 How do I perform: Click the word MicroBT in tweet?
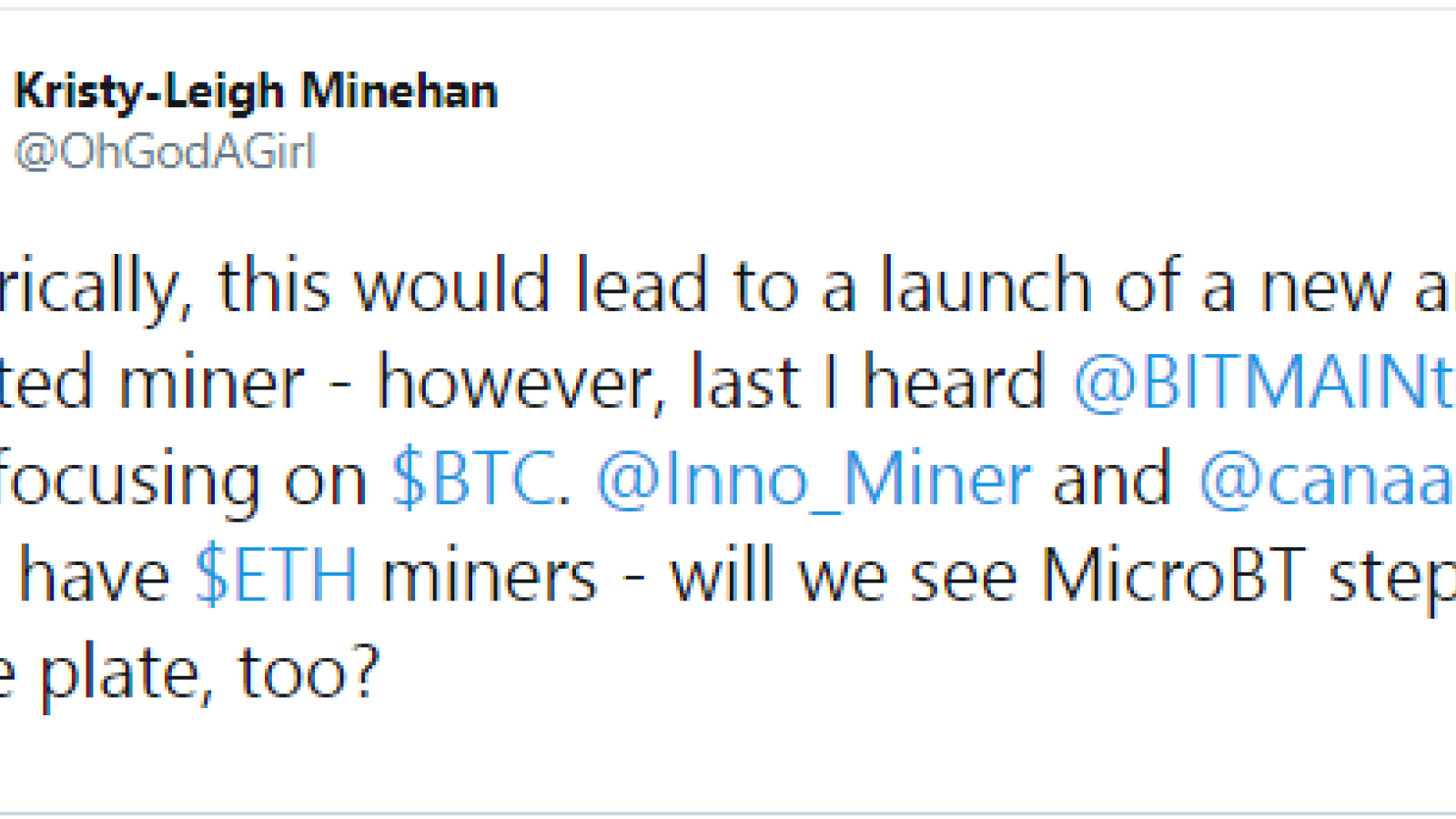click(1174, 576)
